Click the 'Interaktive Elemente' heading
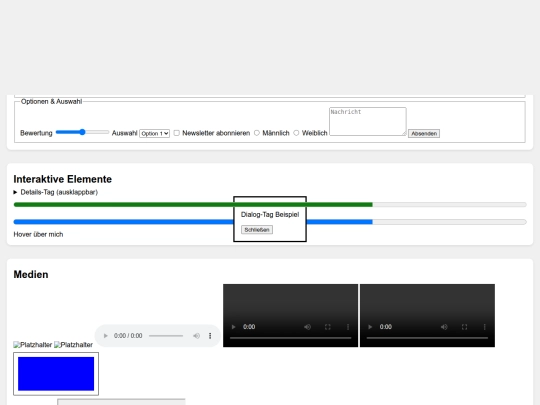 pos(63,179)
